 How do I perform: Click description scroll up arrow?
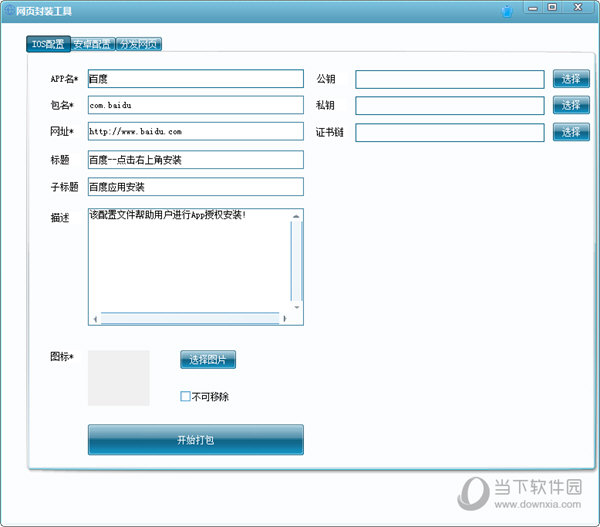[x=296, y=216]
